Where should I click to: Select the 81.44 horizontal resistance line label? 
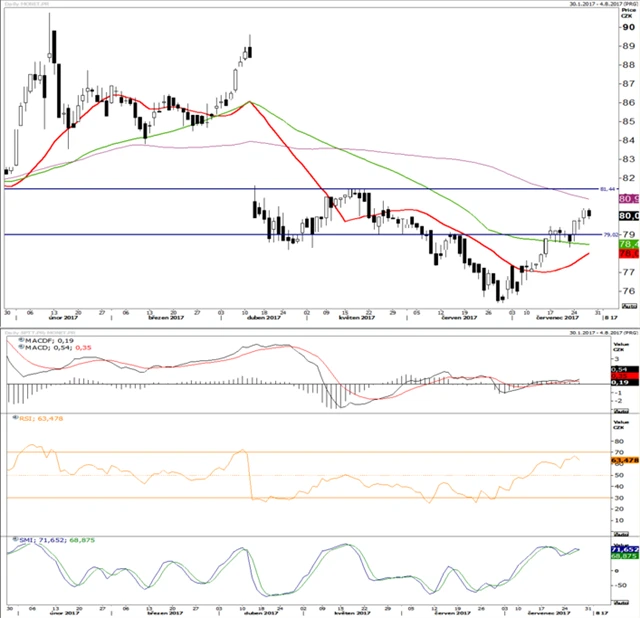point(605,186)
